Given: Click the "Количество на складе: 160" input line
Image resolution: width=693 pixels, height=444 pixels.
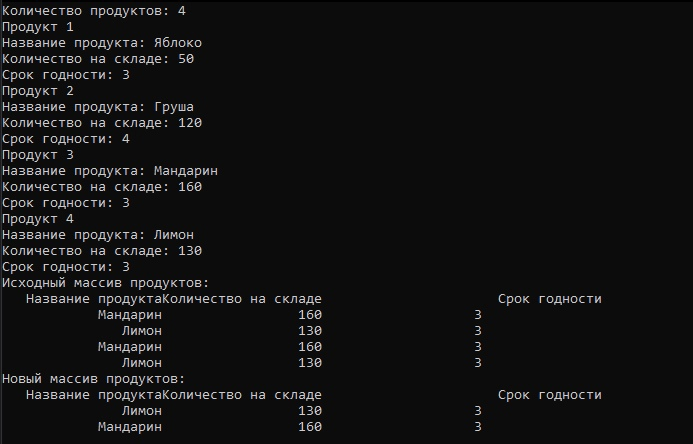Looking at the screenshot, I should 101,187.
